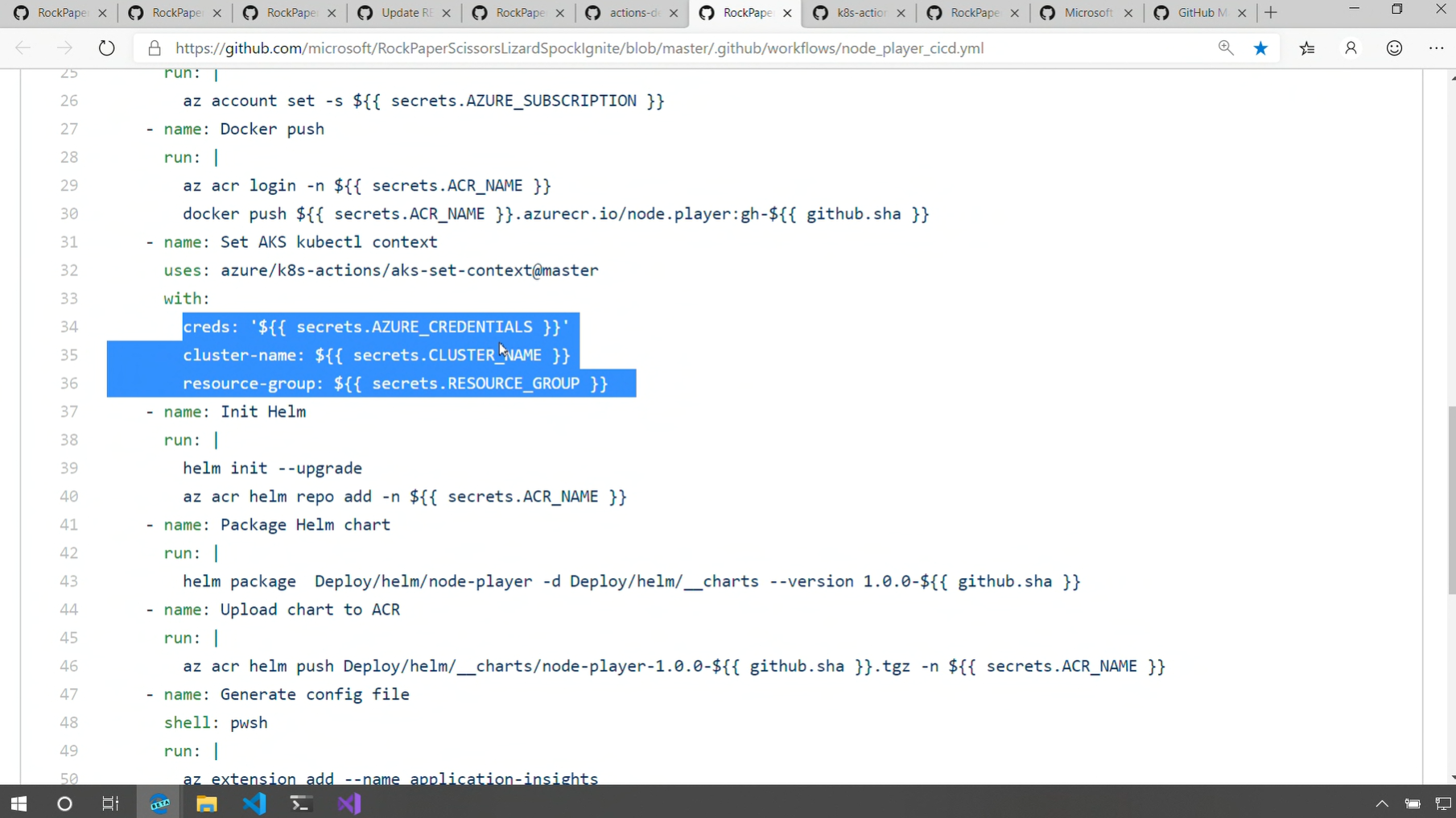This screenshot has width=1456, height=818.
Task: Close the 'actions-de' tab
Action: (x=674, y=13)
